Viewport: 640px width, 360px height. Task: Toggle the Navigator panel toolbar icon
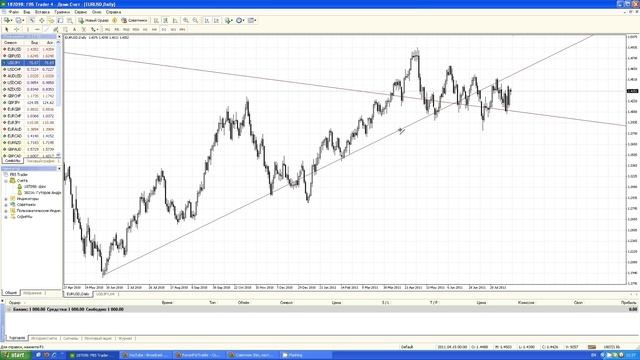51,20
